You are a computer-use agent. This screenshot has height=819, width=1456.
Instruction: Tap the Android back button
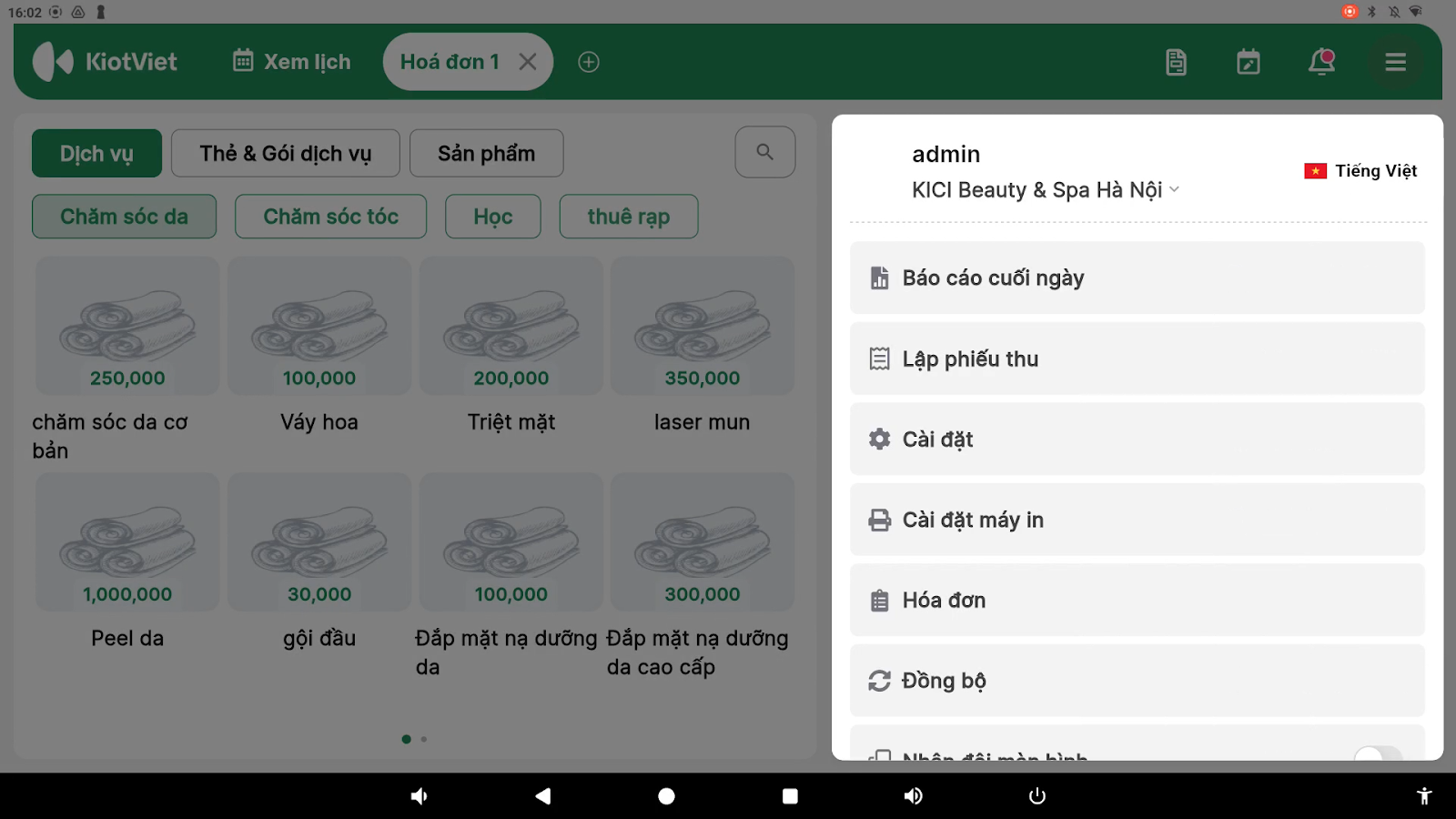point(543,796)
